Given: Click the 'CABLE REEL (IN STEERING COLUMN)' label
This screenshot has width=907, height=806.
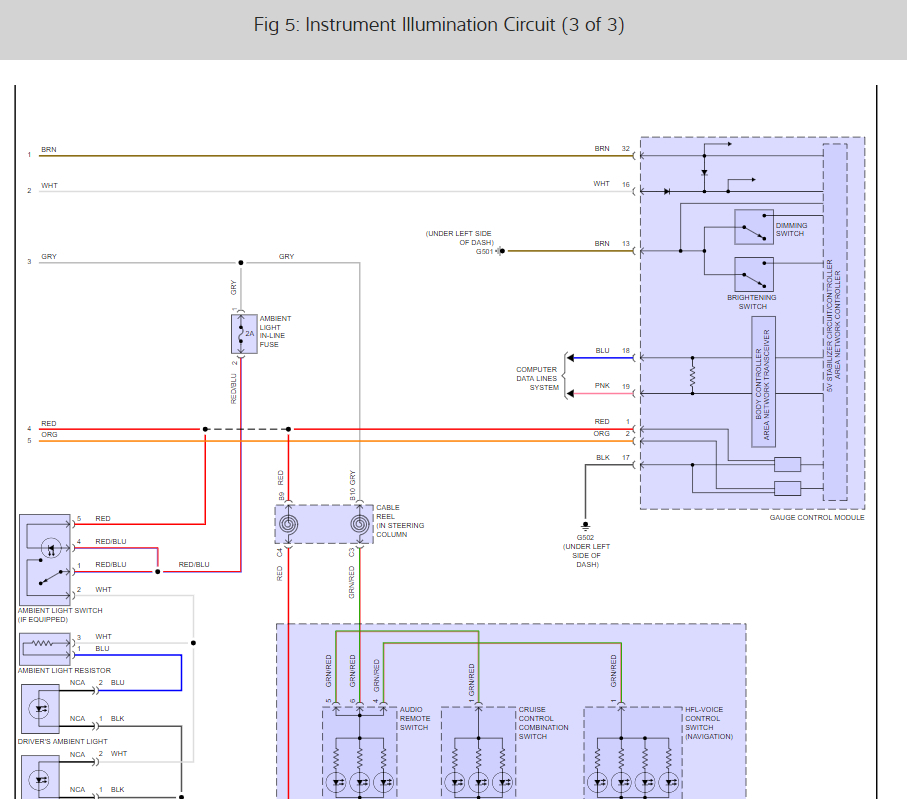Looking at the screenshot, I should point(400,521).
